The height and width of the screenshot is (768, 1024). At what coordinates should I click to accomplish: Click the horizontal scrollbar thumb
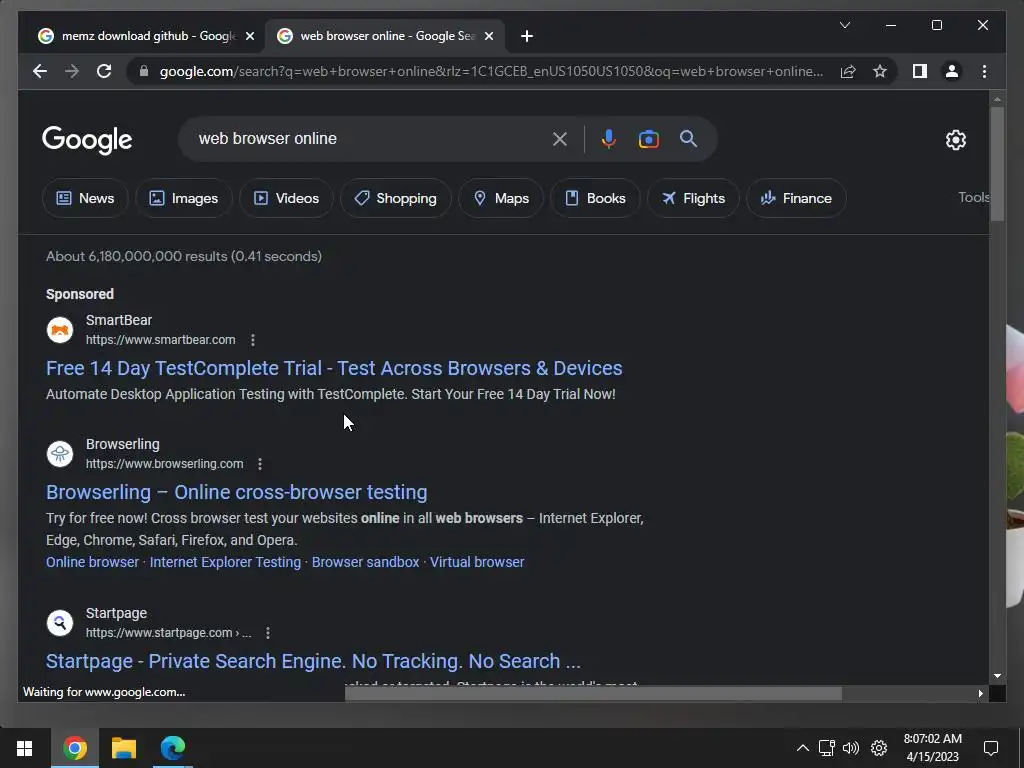593,694
